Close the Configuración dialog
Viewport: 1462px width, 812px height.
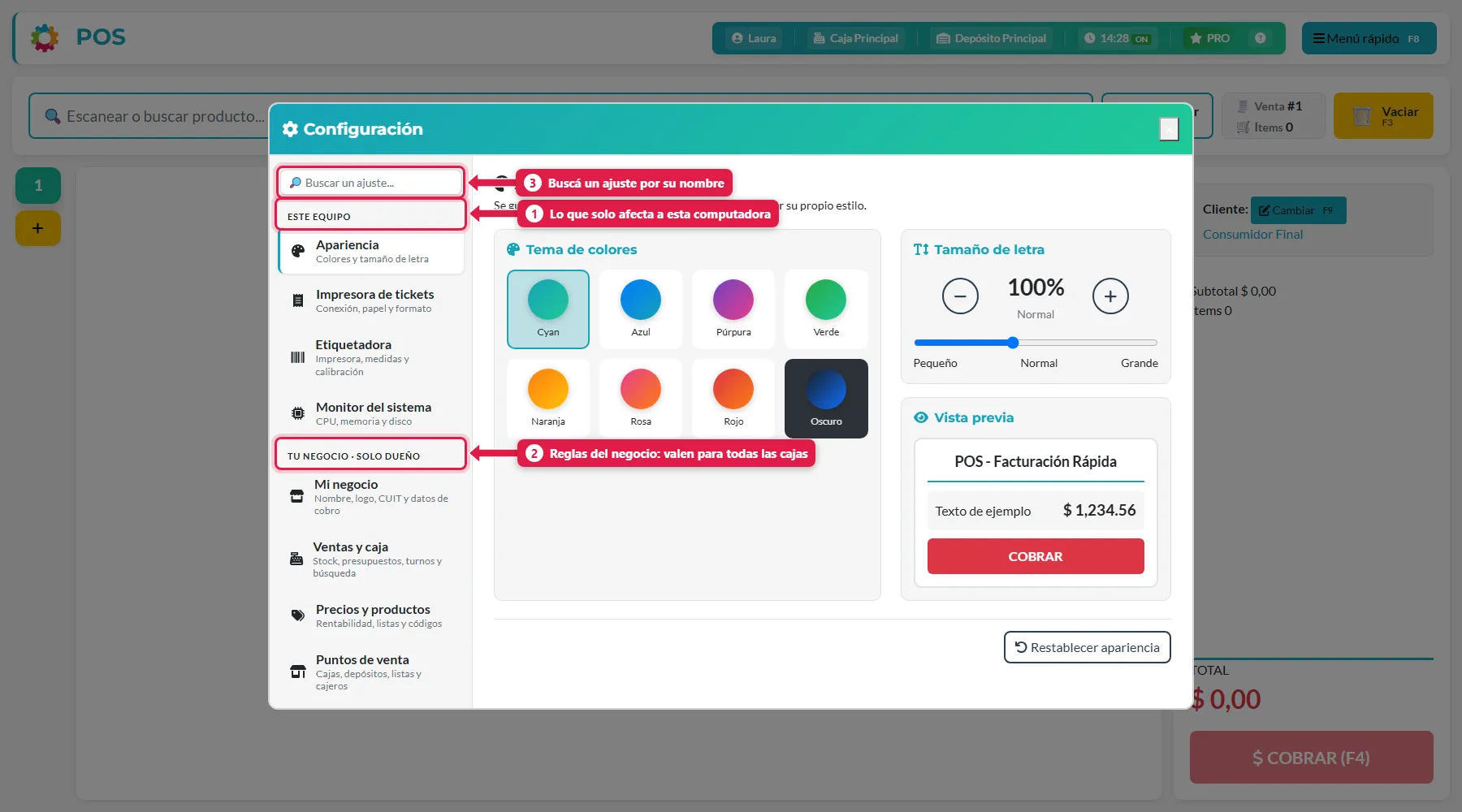coord(1169,129)
